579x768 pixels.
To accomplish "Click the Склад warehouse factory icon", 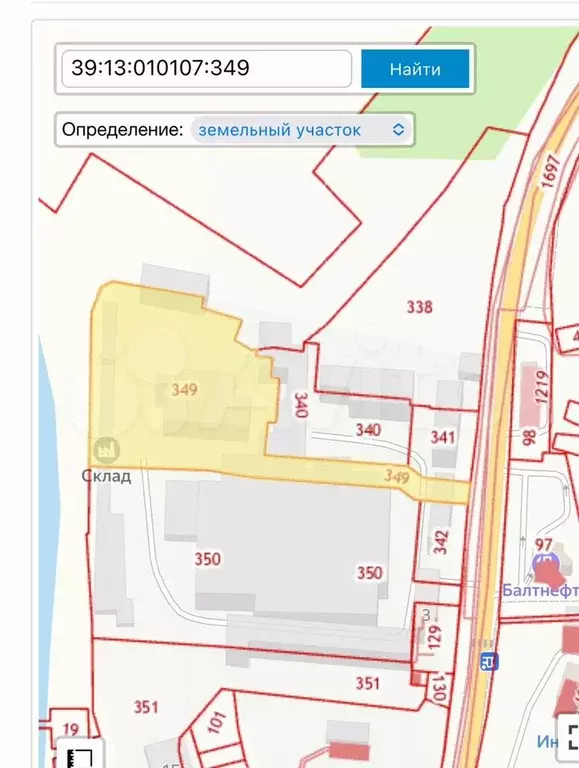I will point(106,449).
